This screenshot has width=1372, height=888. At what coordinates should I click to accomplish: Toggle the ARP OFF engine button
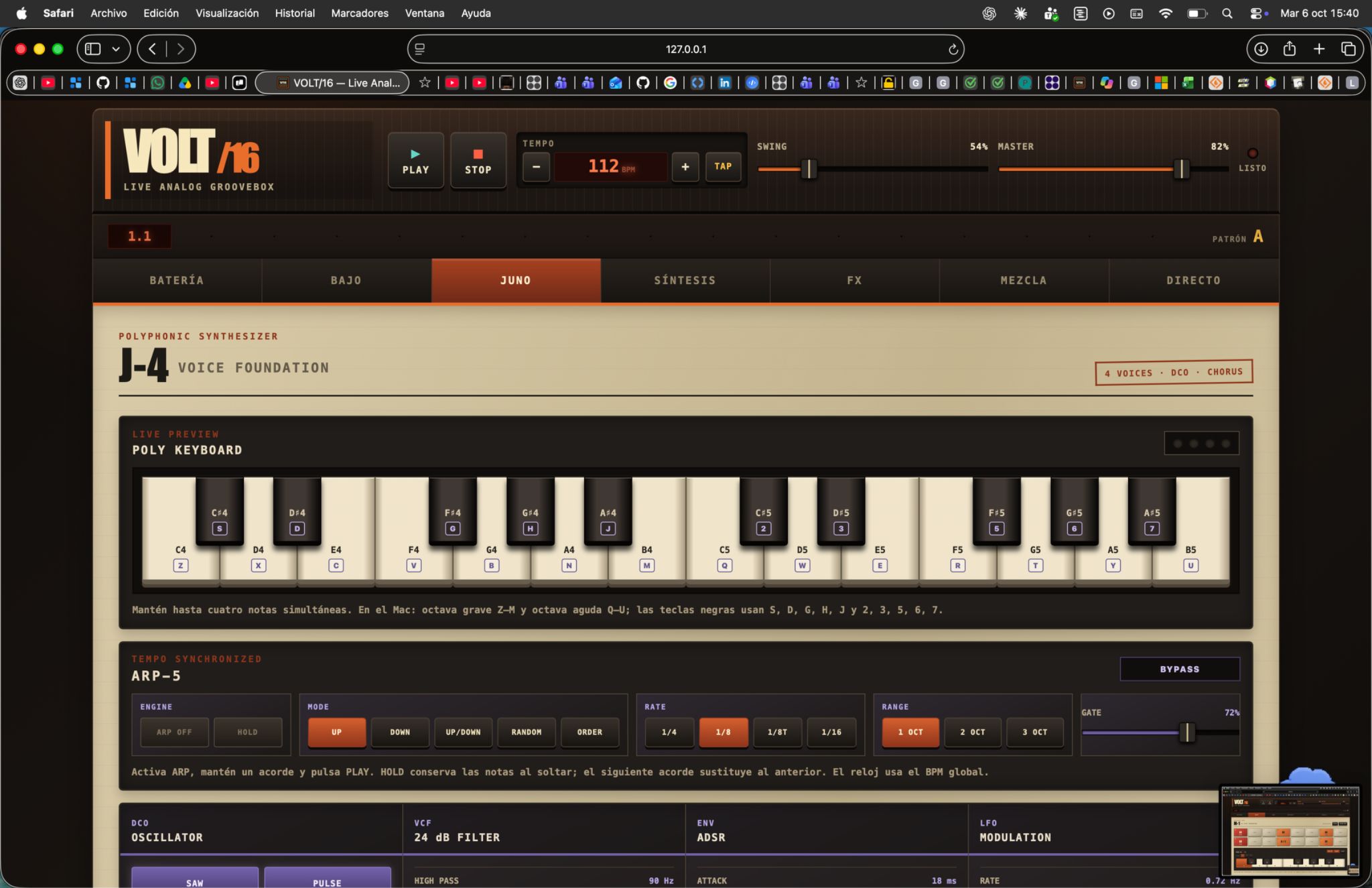(x=174, y=732)
